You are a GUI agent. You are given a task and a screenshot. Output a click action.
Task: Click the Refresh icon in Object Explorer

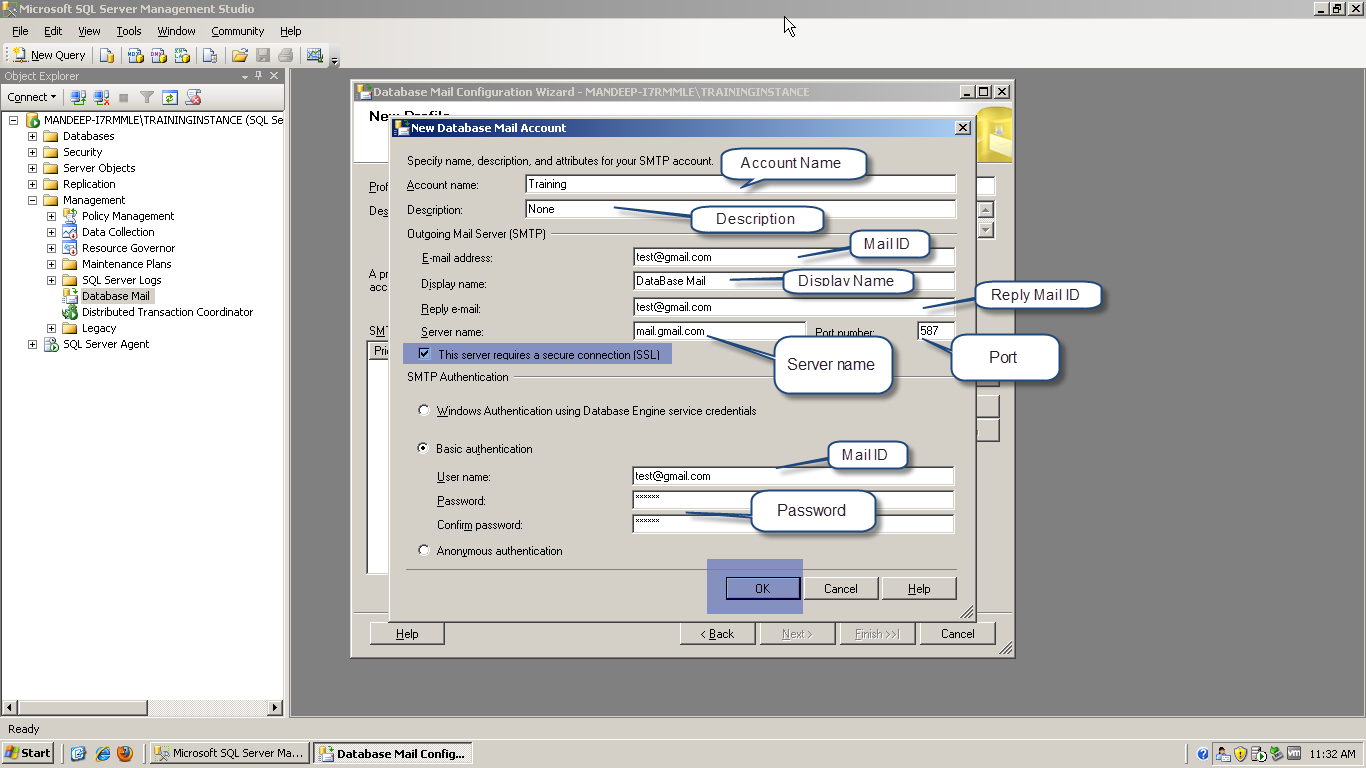[170, 97]
